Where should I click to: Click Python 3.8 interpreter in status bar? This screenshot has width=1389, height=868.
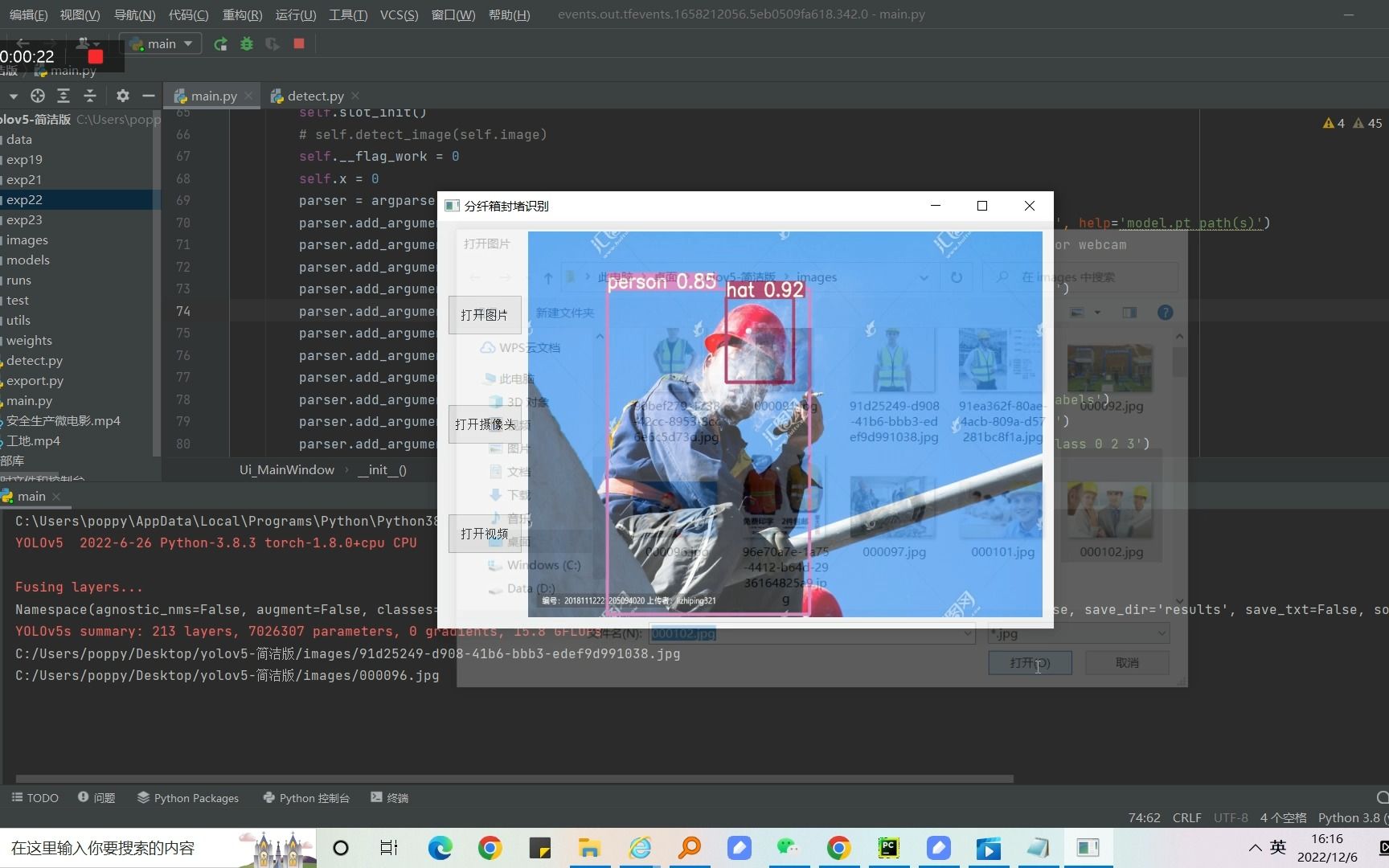click(1353, 818)
